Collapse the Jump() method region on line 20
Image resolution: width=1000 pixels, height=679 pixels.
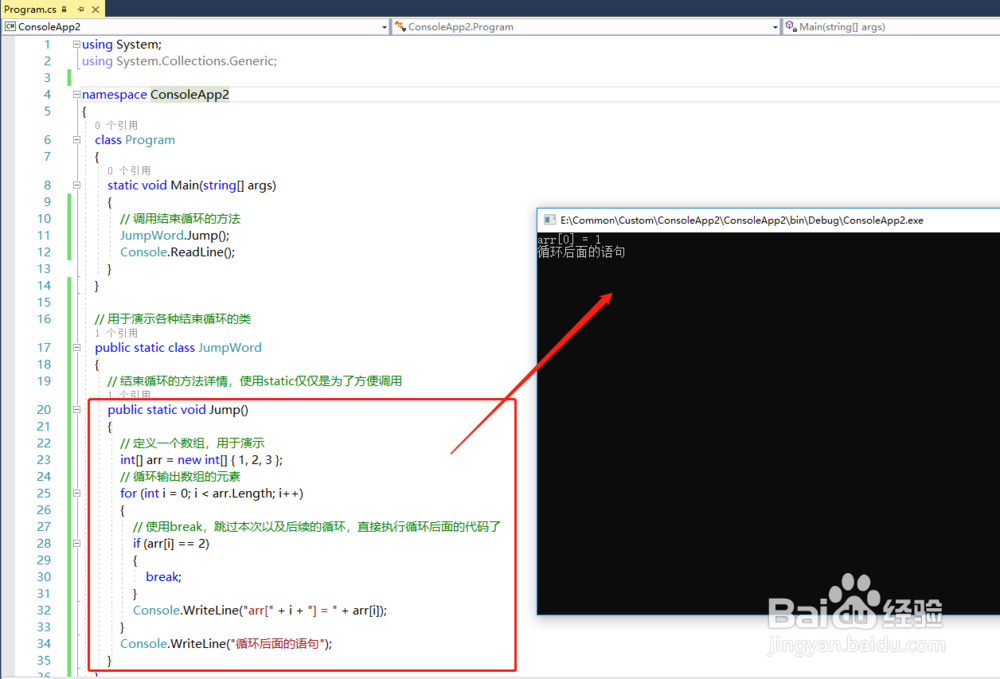pyautogui.click(x=77, y=409)
